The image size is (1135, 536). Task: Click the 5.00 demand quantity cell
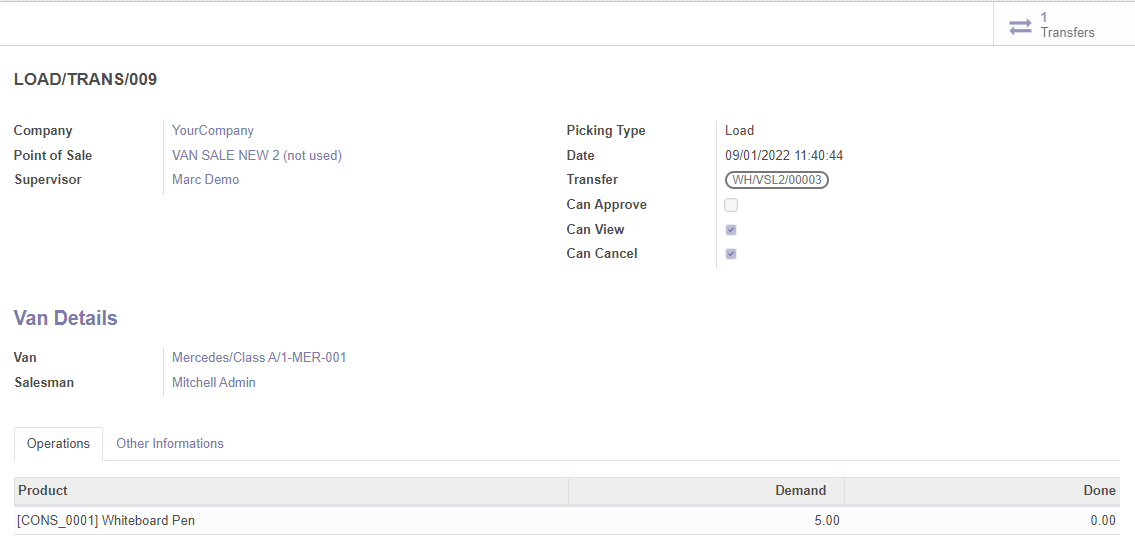coord(825,520)
